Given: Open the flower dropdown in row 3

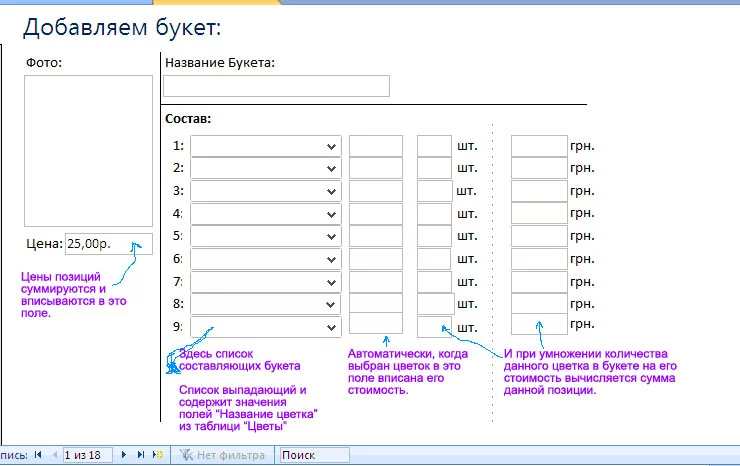Looking at the screenshot, I should [x=331, y=192].
